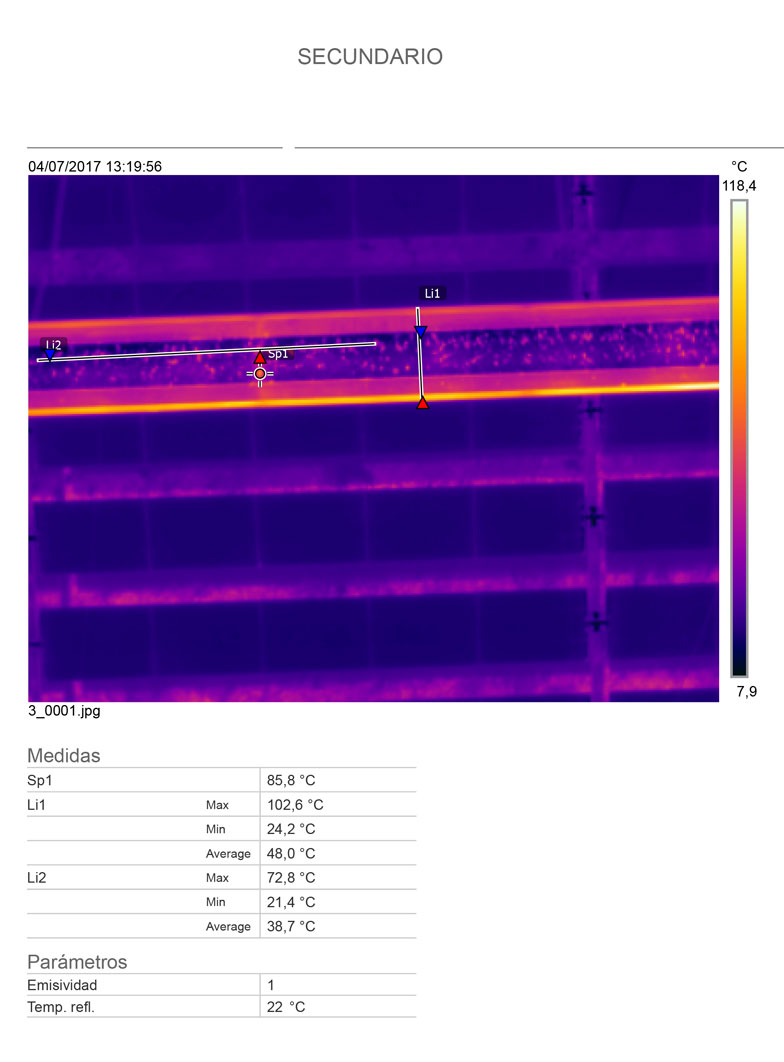The height and width of the screenshot is (1062, 784).
Task: Click the Sp1 value 85,8 °C
Action: pyautogui.click(x=290, y=780)
